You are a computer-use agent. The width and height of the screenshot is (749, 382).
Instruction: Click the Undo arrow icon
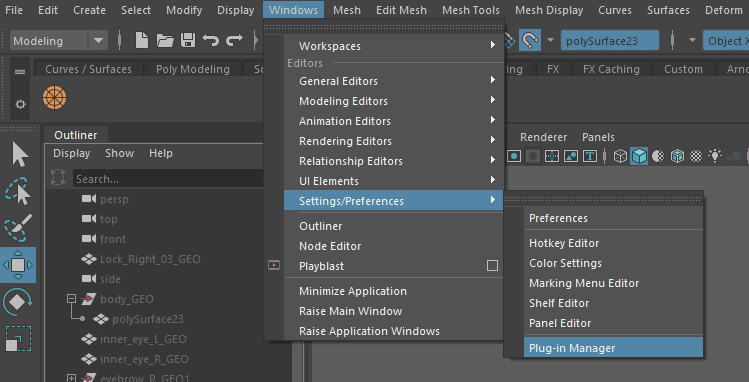pyautogui.click(x=210, y=41)
